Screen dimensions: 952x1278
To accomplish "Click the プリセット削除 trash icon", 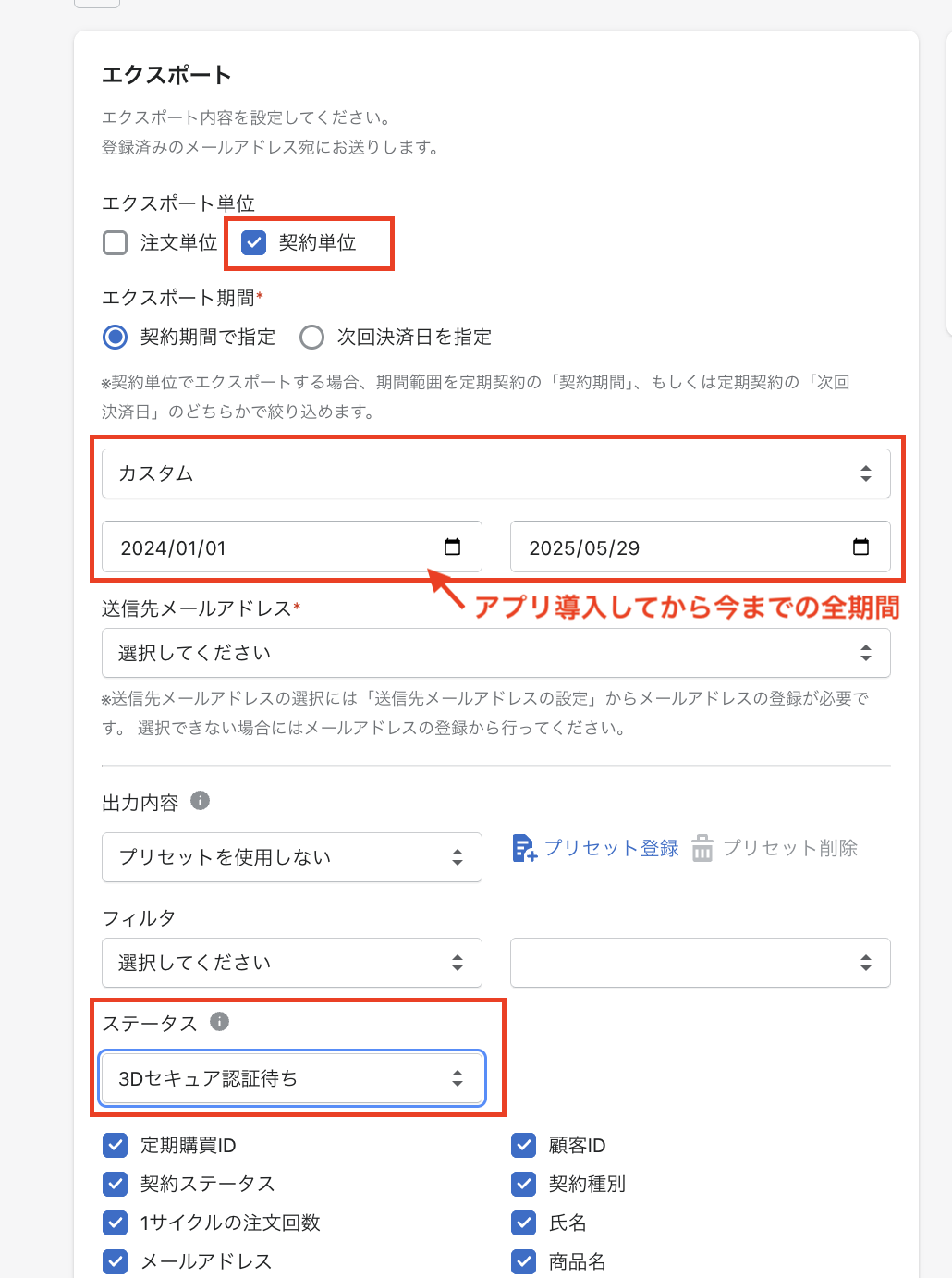I will (702, 848).
